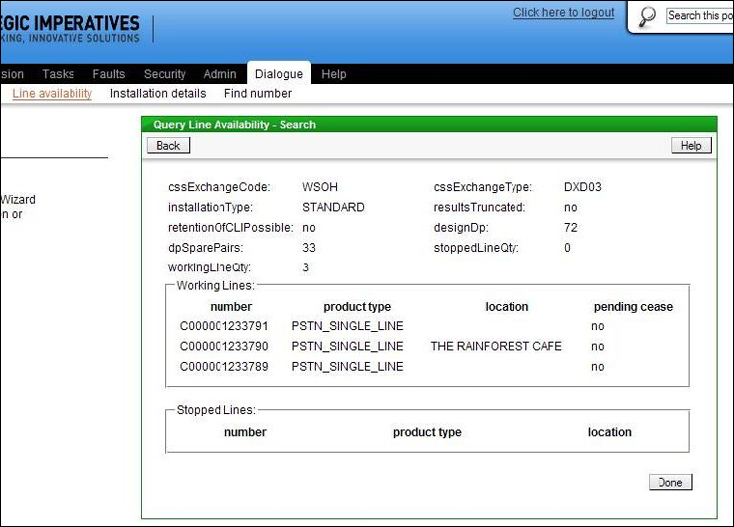
Task: Select working line C00001233791
Action: click(224, 326)
